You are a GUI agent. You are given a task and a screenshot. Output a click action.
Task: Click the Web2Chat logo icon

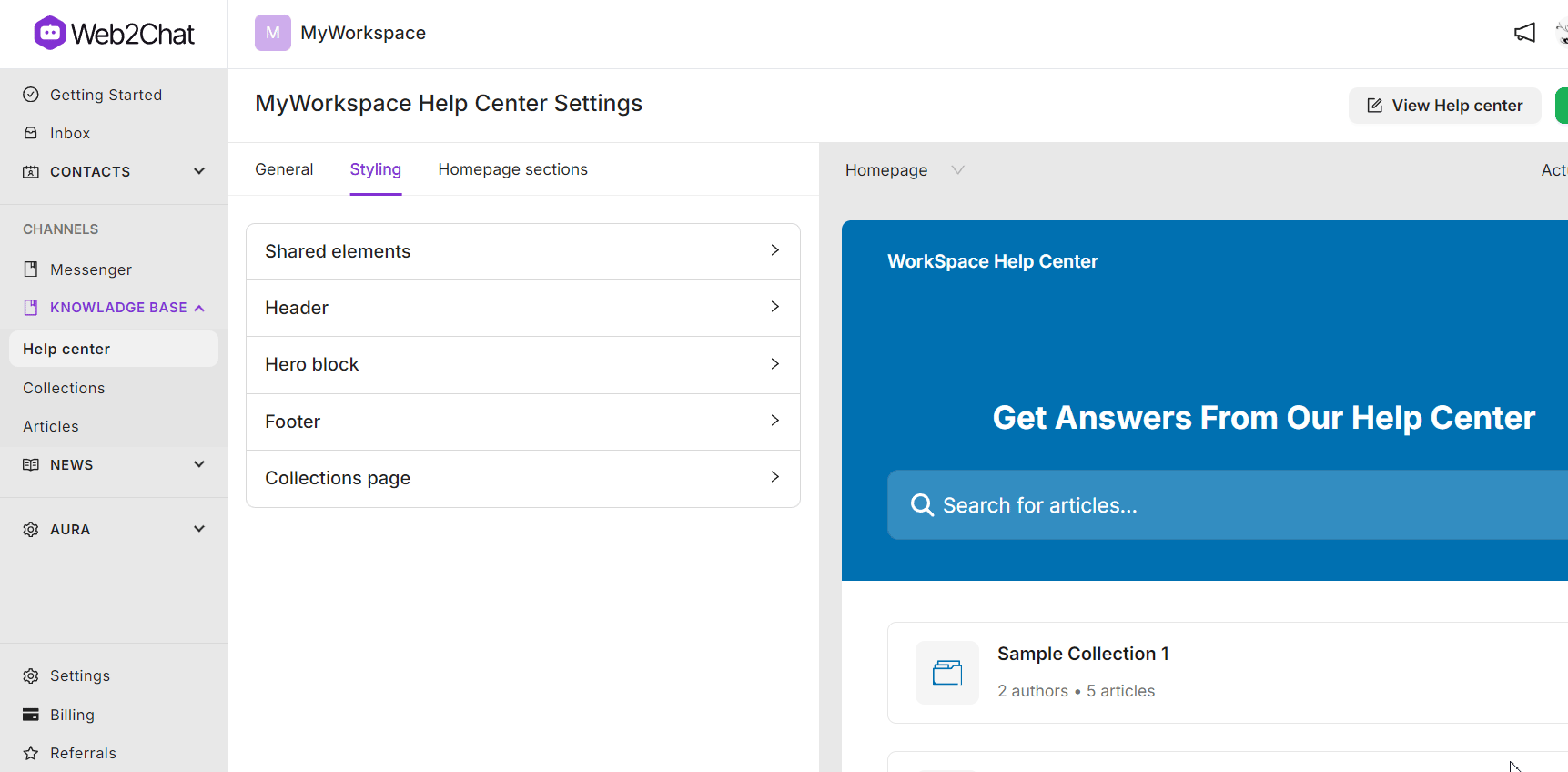50,34
